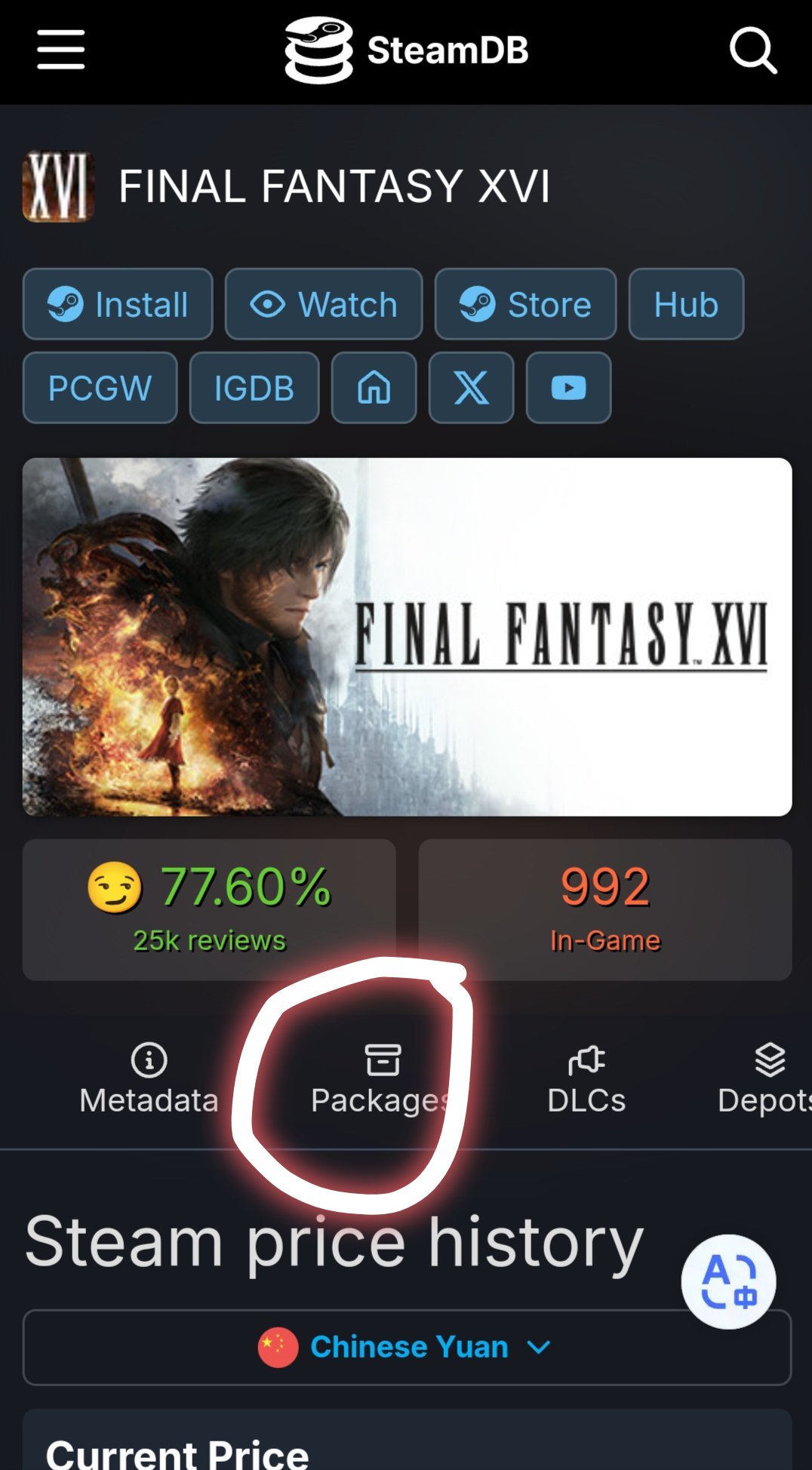Screen dimensions: 812x1470
Task: Tap the search magnifier icon
Action: (x=753, y=51)
